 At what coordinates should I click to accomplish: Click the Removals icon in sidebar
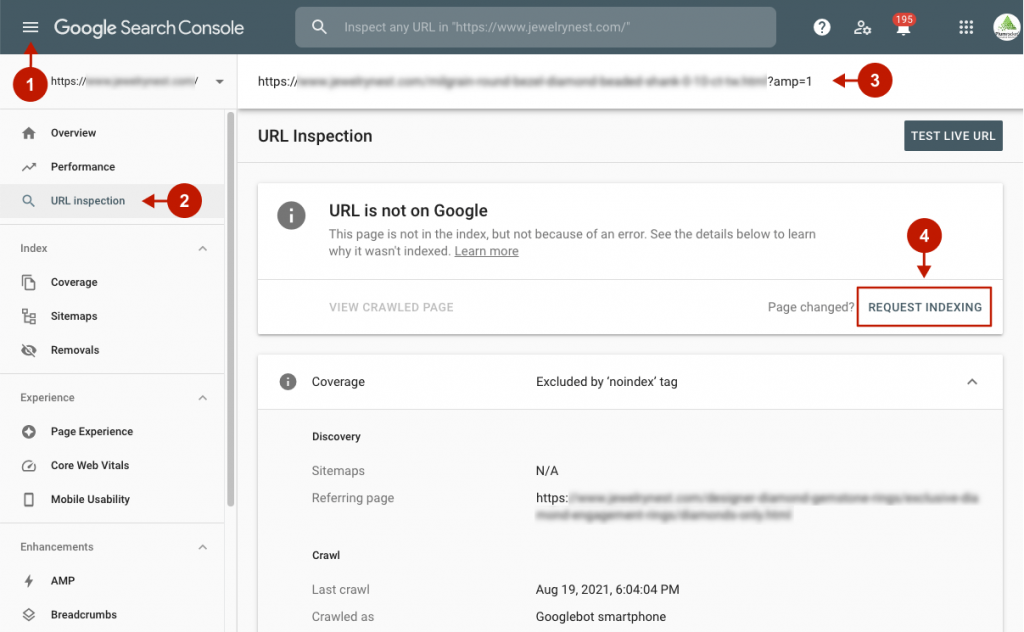(29, 350)
